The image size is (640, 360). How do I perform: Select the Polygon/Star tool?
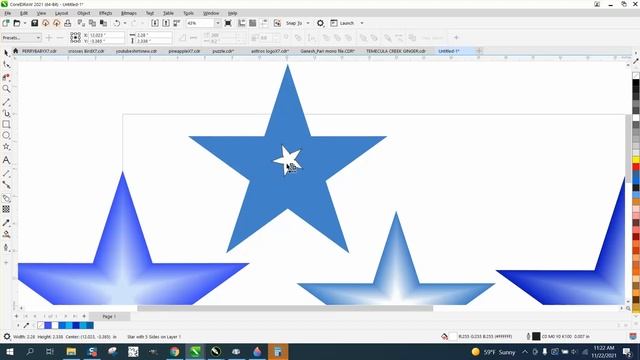(6, 147)
